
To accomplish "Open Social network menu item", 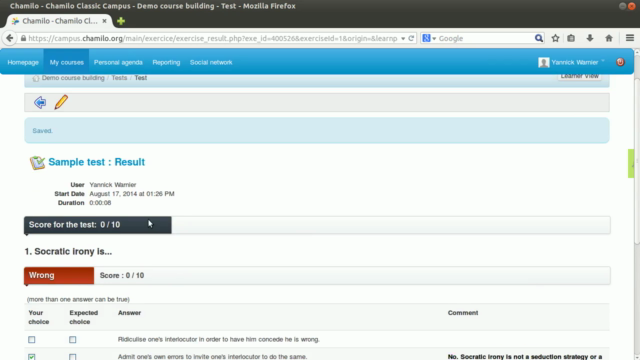I will (x=211, y=62).
